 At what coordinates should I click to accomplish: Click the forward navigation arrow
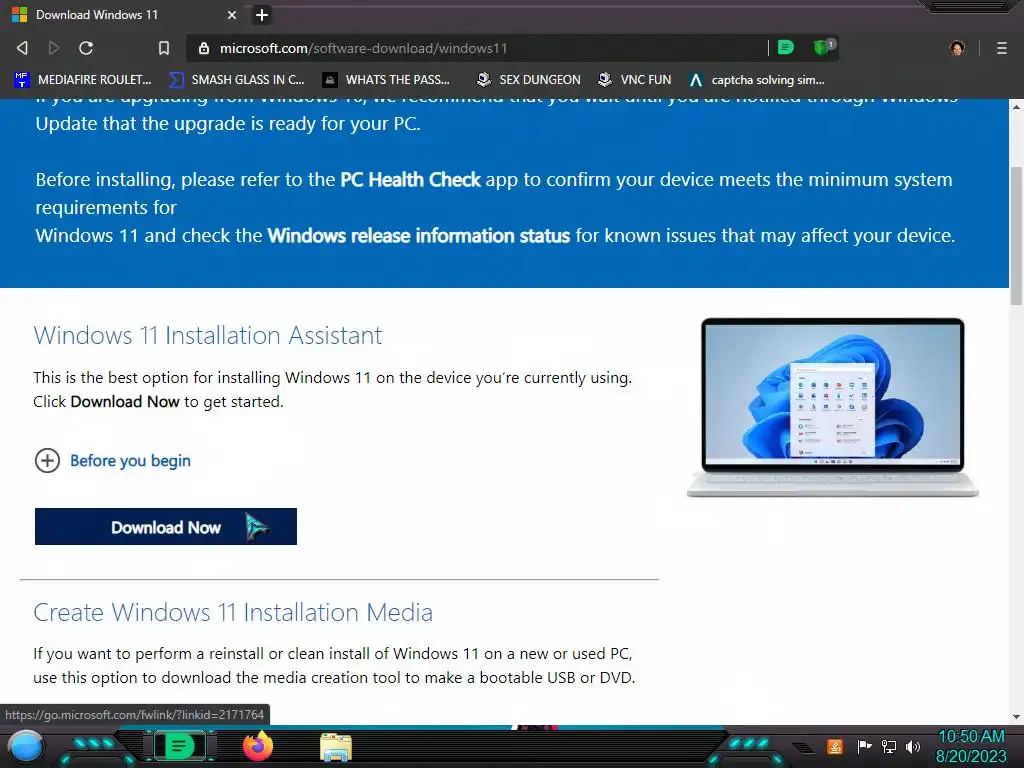(x=54, y=48)
